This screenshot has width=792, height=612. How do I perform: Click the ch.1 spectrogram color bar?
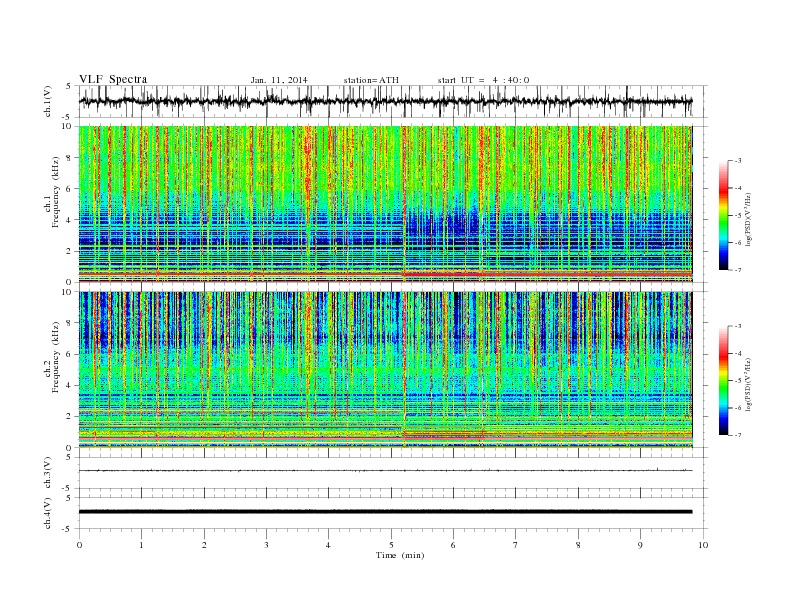click(723, 216)
